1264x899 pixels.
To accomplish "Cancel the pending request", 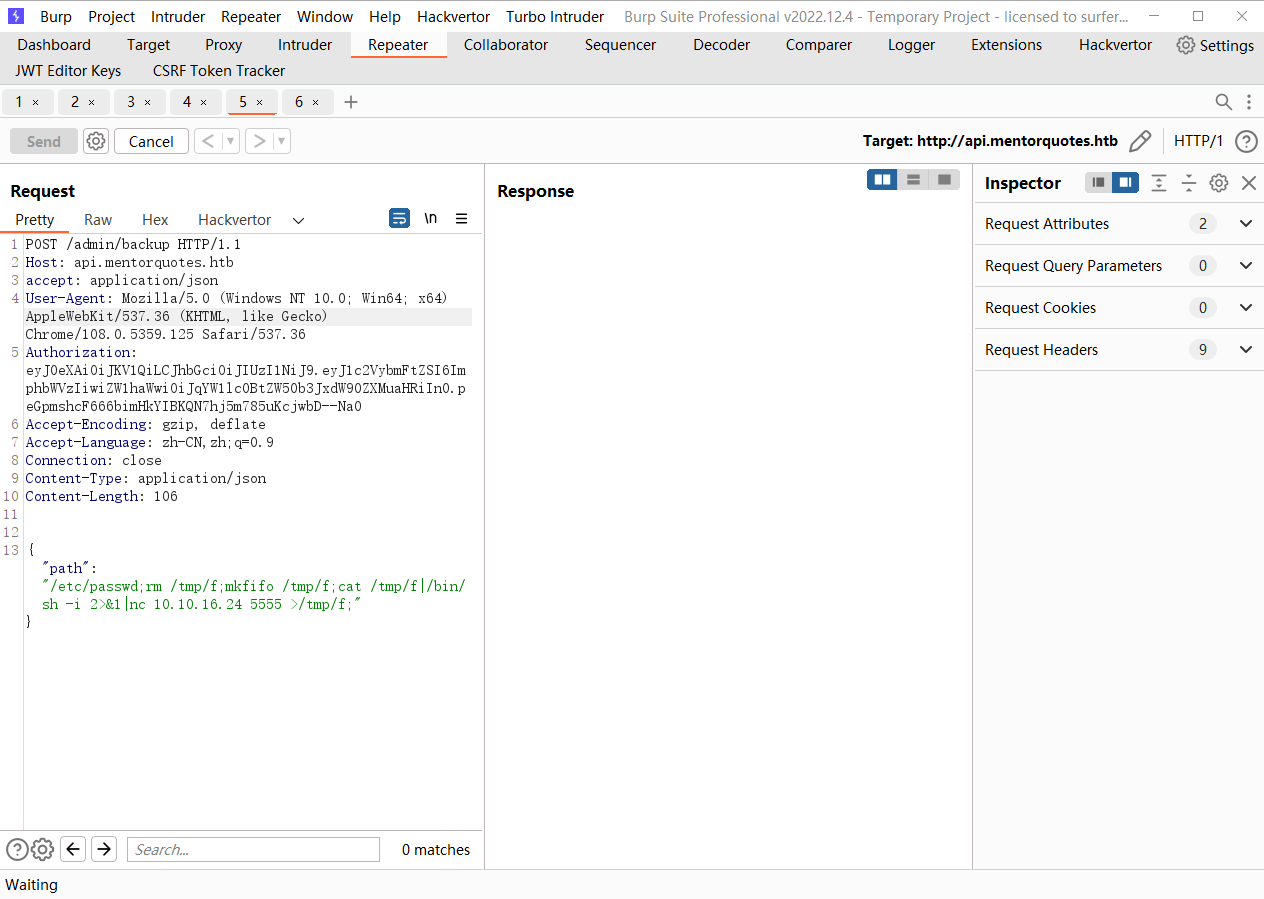I will click(x=151, y=141).
